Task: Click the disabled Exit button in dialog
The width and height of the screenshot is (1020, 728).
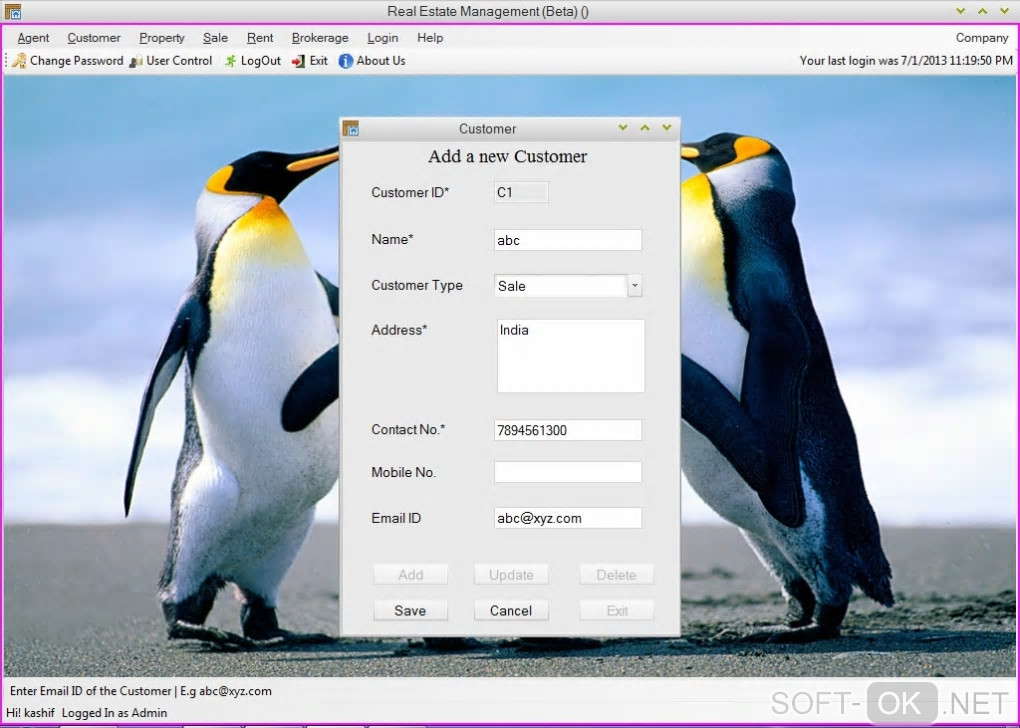Action: point(617,610)
